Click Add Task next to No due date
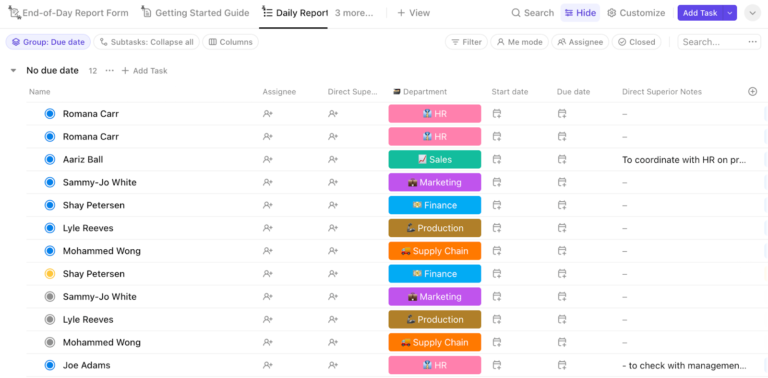The width and height of the screenshot is (768, 378). (x=144, y=71)
